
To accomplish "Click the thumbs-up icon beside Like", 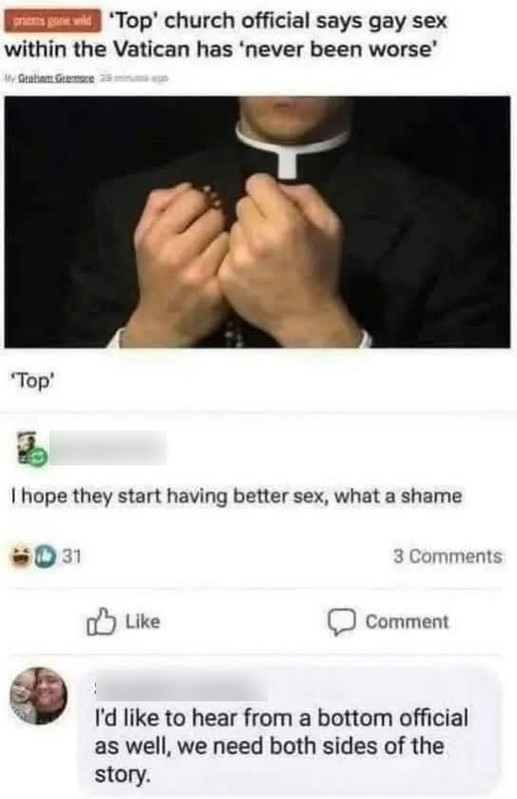I will click(x=101, y=621).
